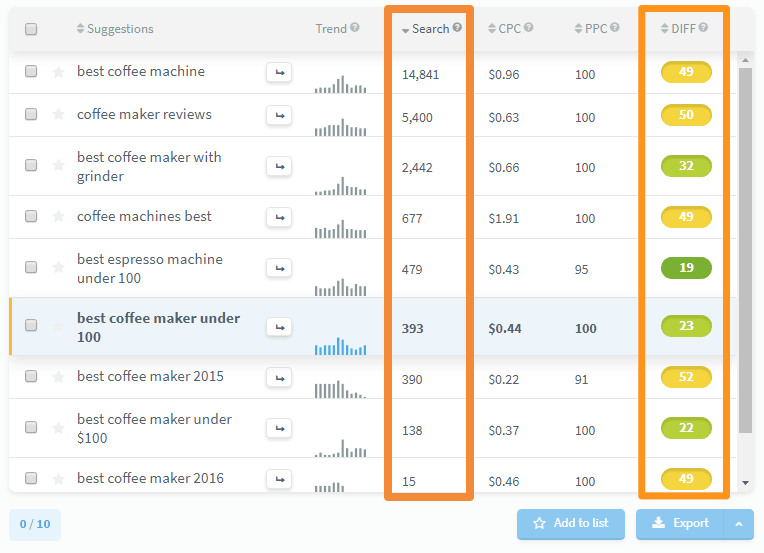Click the help icon next to CPC
The image size is (764, 553).
click(x=529, y=28)
